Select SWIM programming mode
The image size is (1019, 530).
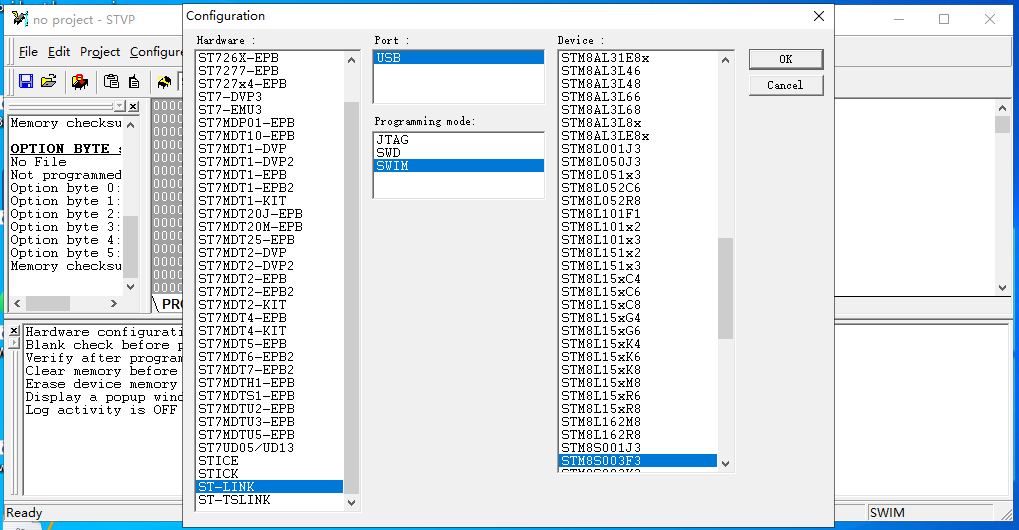click(459, 166)
